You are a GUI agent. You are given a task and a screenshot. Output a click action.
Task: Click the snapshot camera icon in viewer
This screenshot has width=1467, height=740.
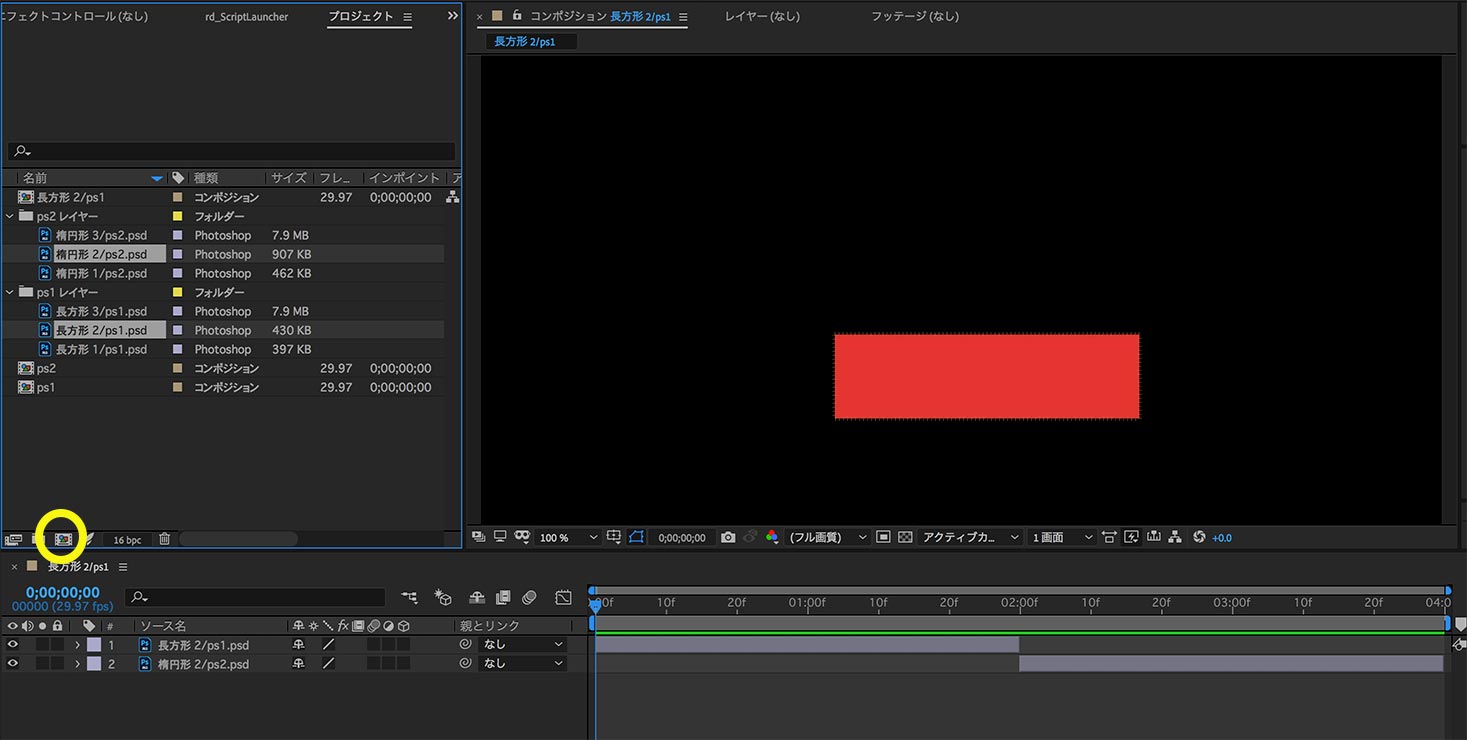tap(728, 537)
